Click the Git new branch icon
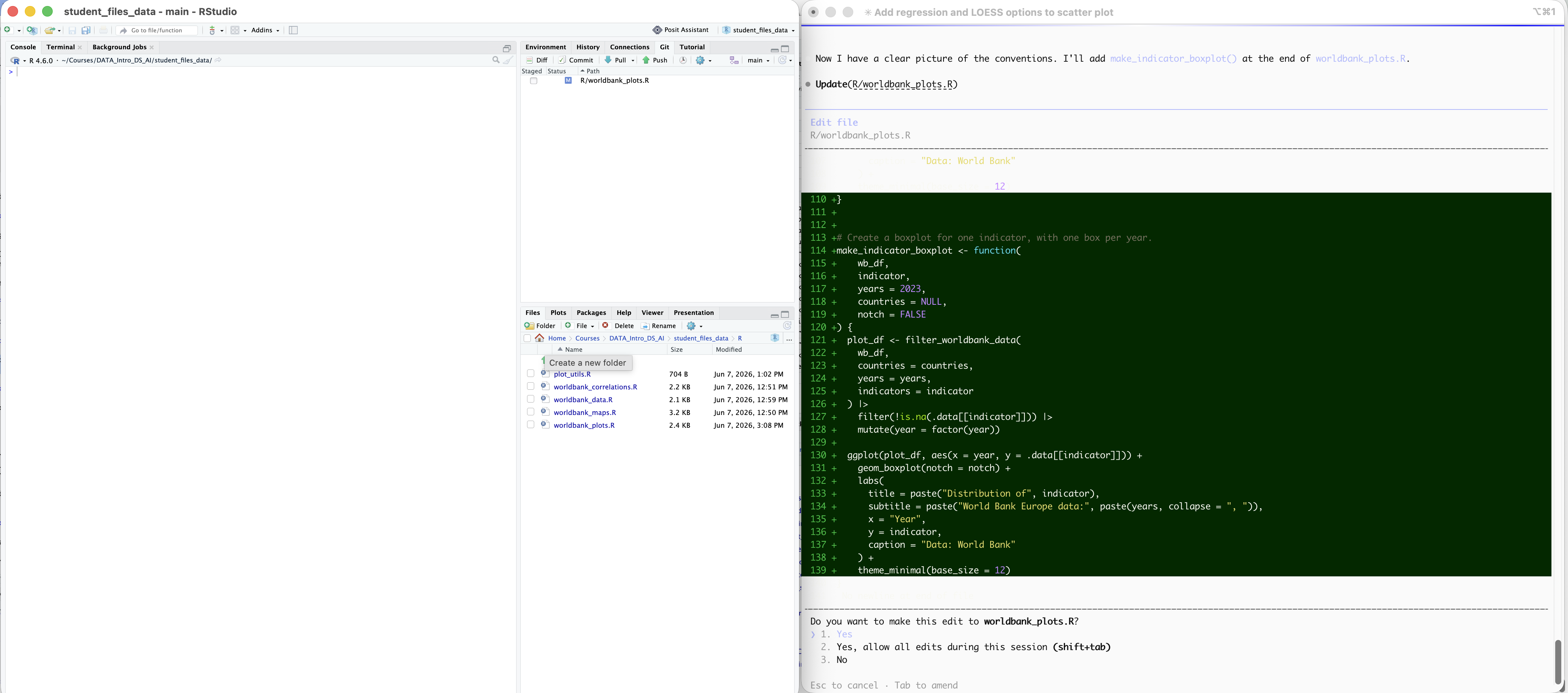 click(x=734, y=60)
